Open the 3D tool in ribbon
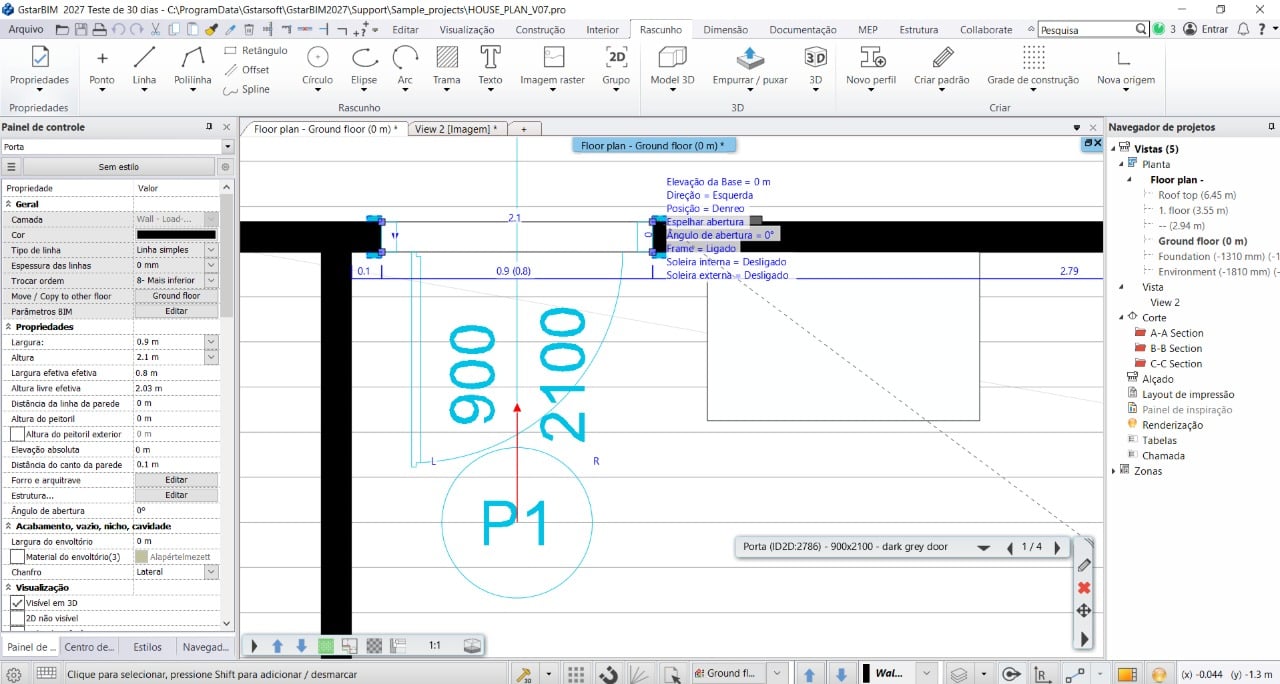1280x684 pixels. point(816,68)
